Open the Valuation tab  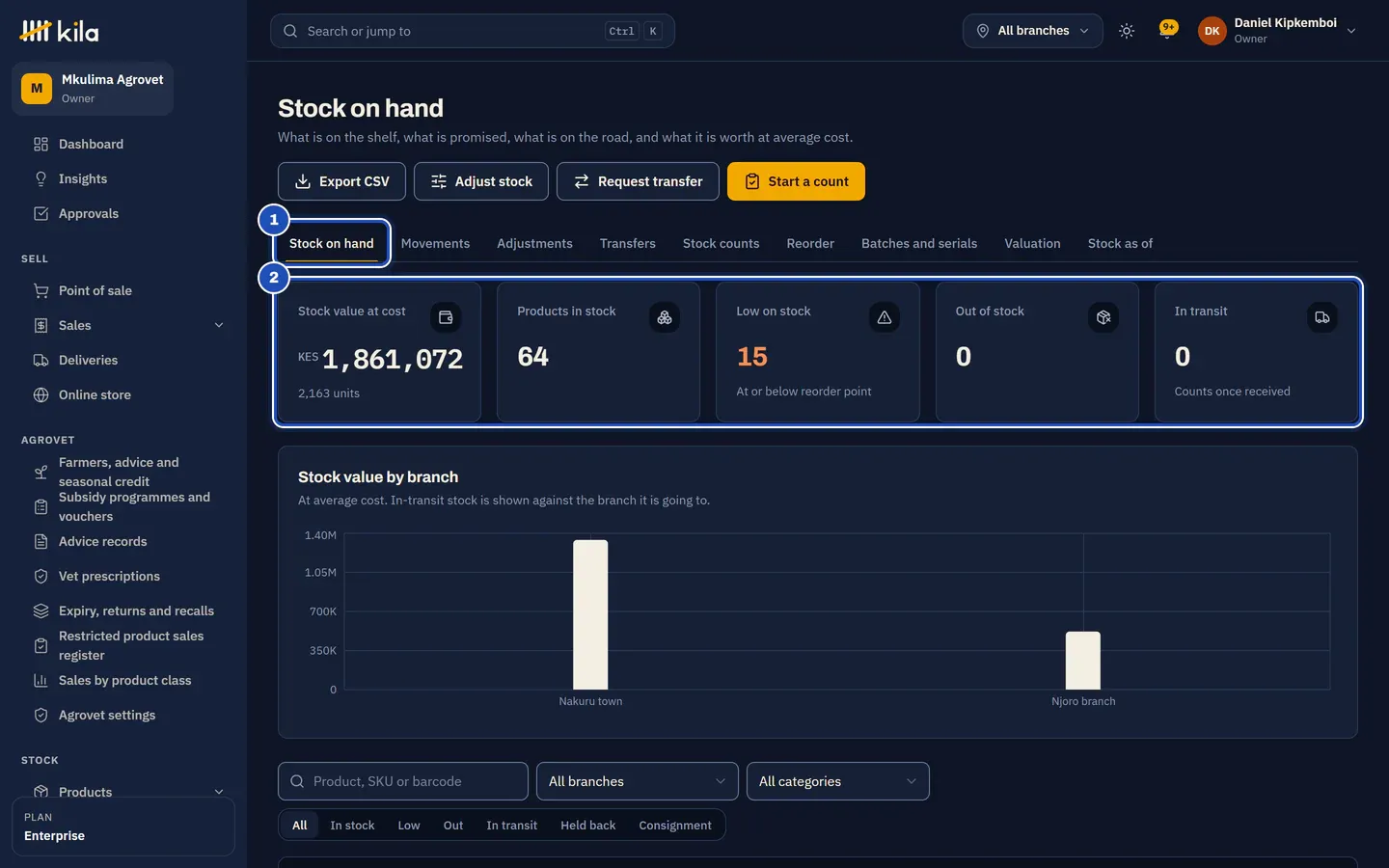(1032, 244)
